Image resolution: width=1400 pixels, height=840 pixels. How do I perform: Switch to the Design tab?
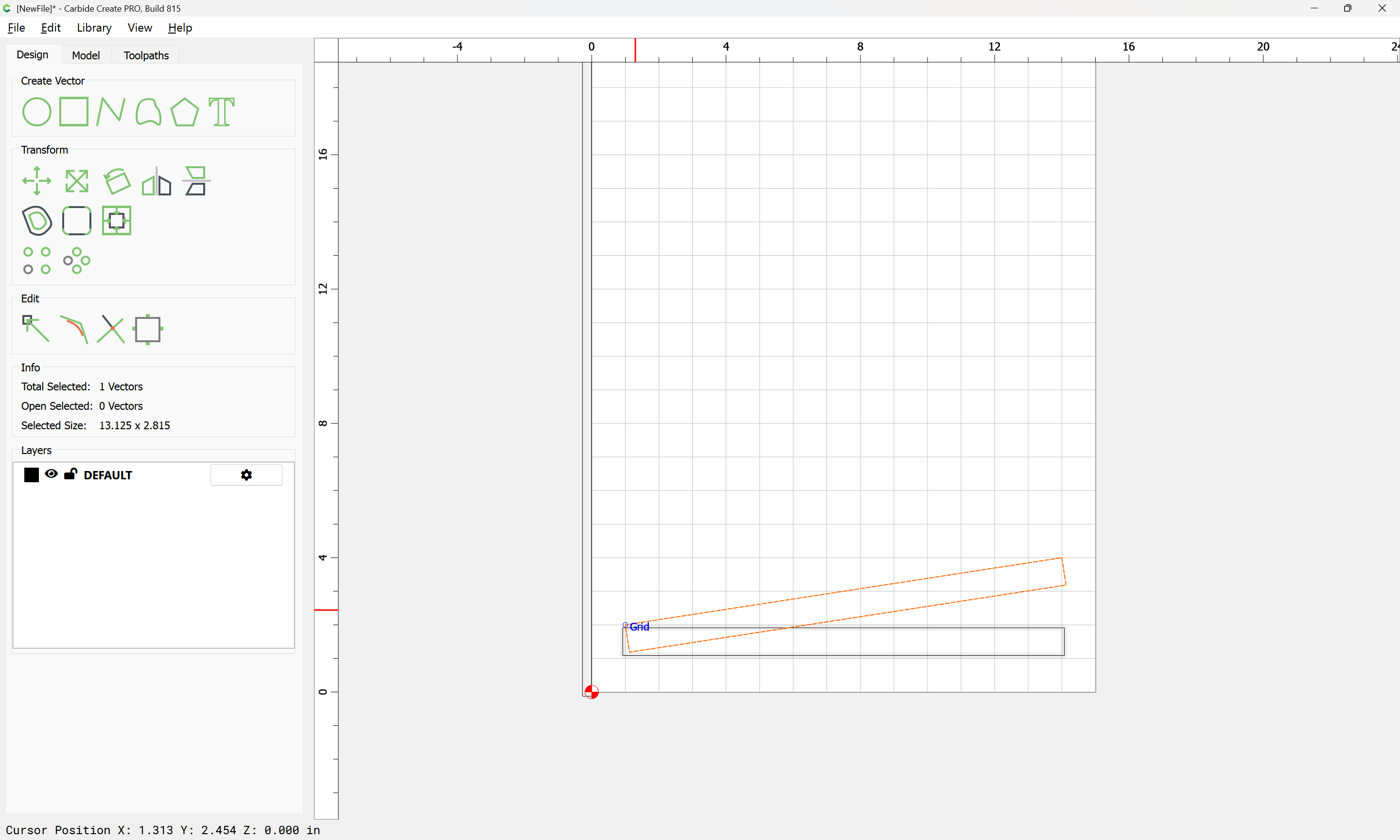coord(32,55)
